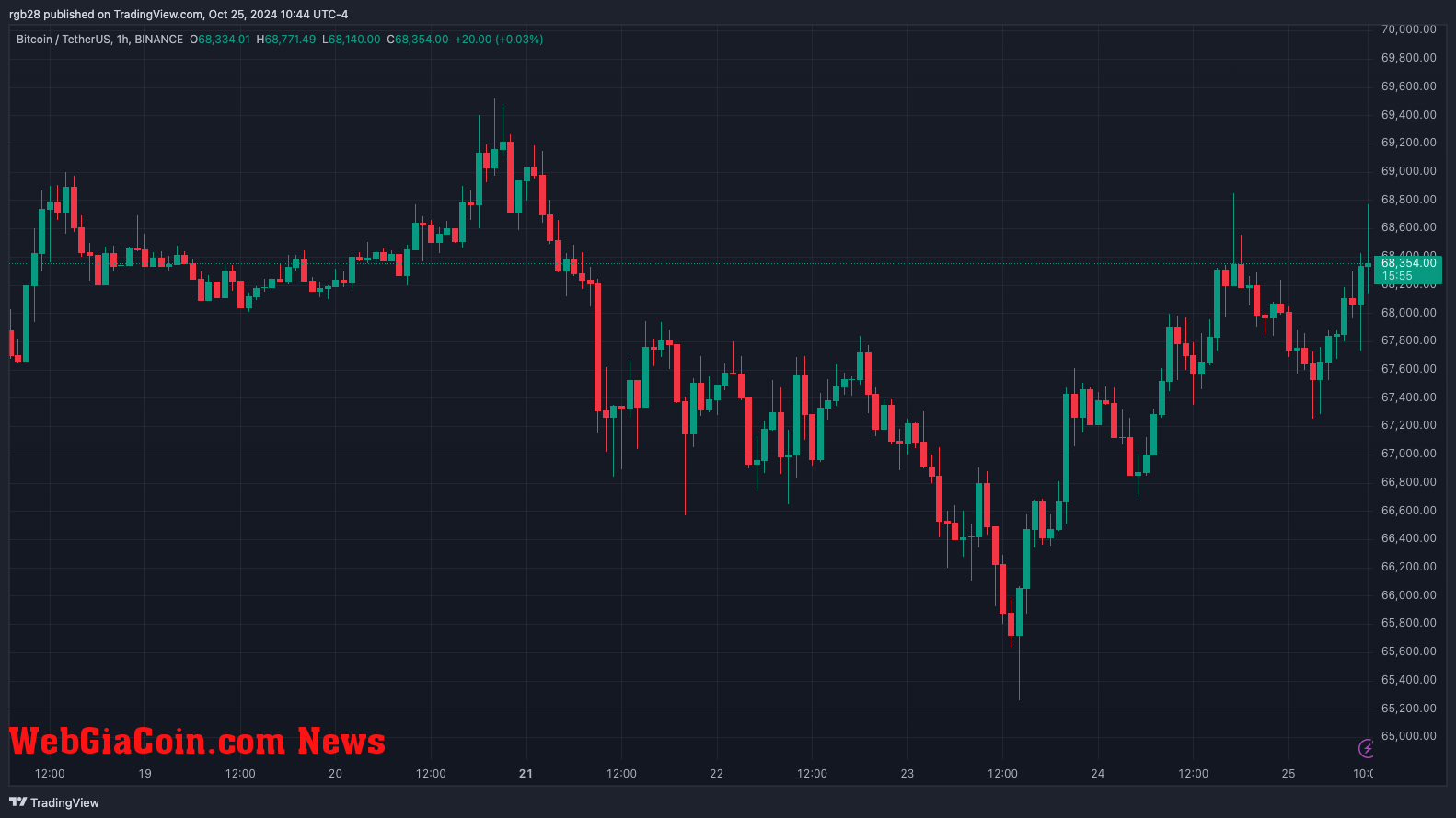Click the 67,400.00 price axis label
Image resolution: width=1456 pixels, height=818 pixels.
[1409, 397]
